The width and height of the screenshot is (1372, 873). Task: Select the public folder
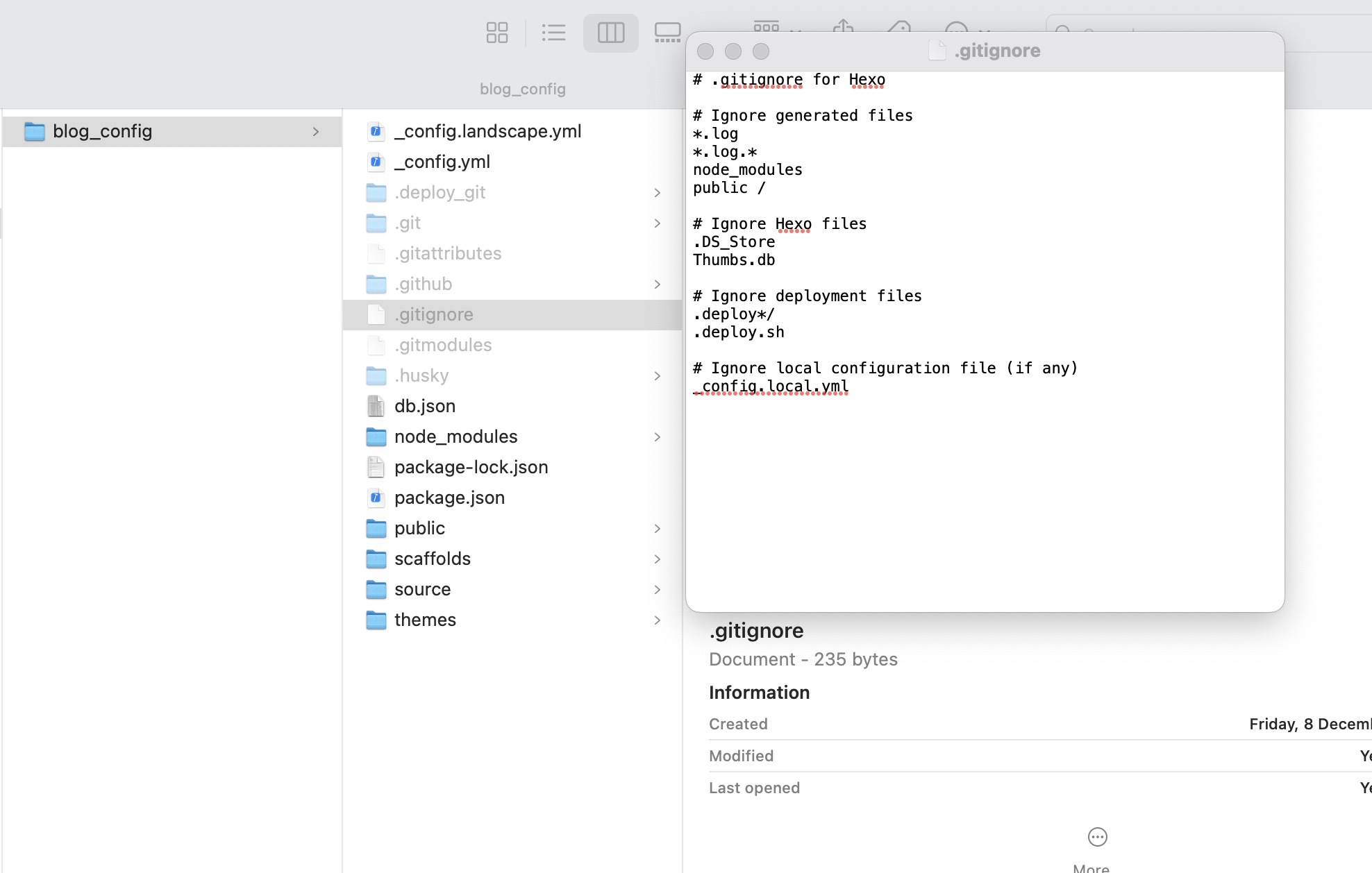[419, 528]
